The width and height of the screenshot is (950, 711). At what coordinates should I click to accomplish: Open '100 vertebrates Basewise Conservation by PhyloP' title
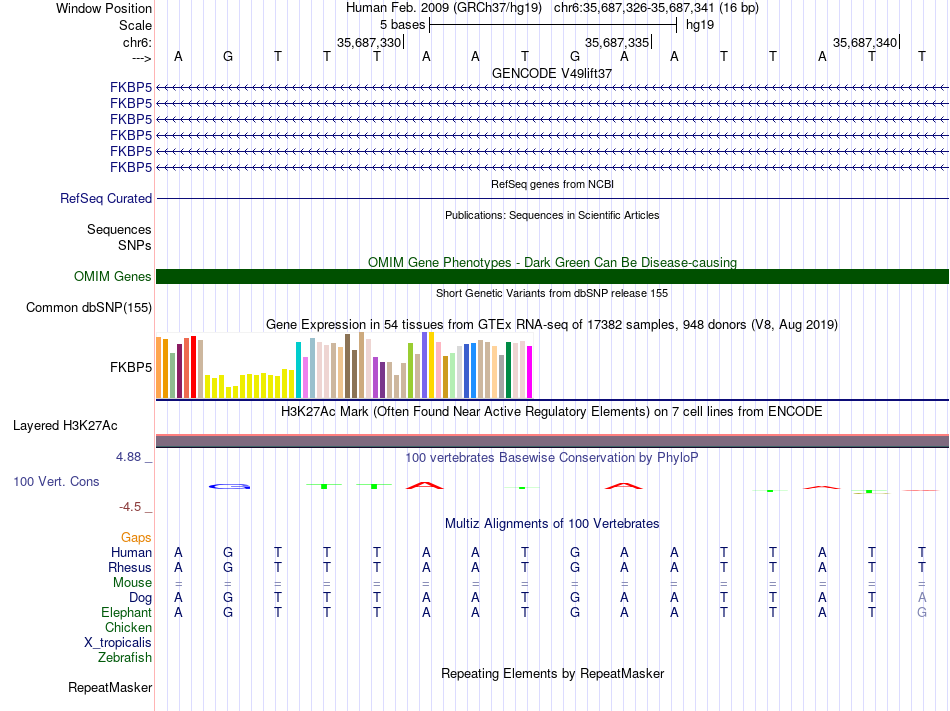[552, 458]
